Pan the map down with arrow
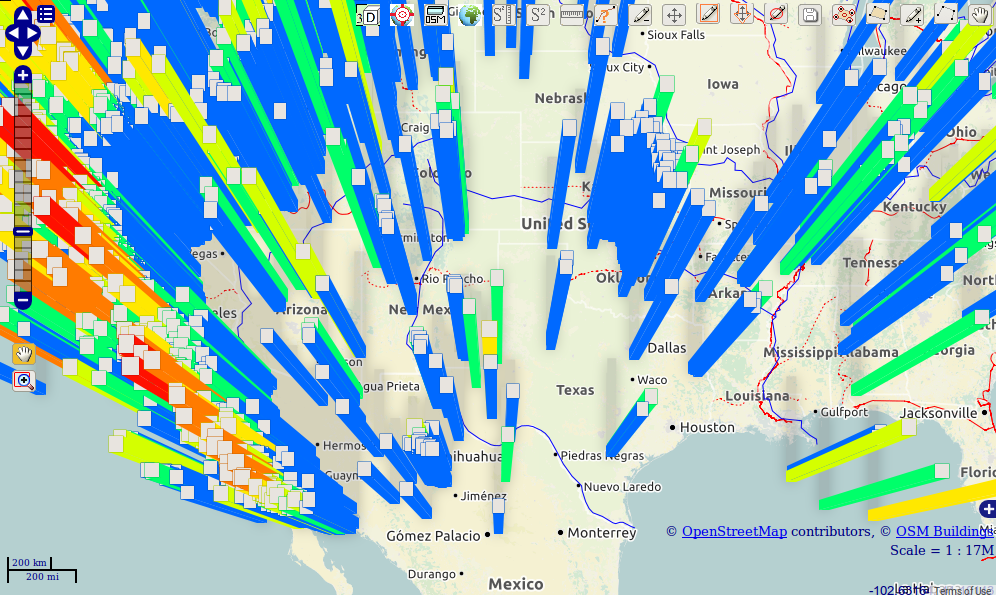Screen dimensions: 996x595 pyautogui.click(x=22, y=51)
